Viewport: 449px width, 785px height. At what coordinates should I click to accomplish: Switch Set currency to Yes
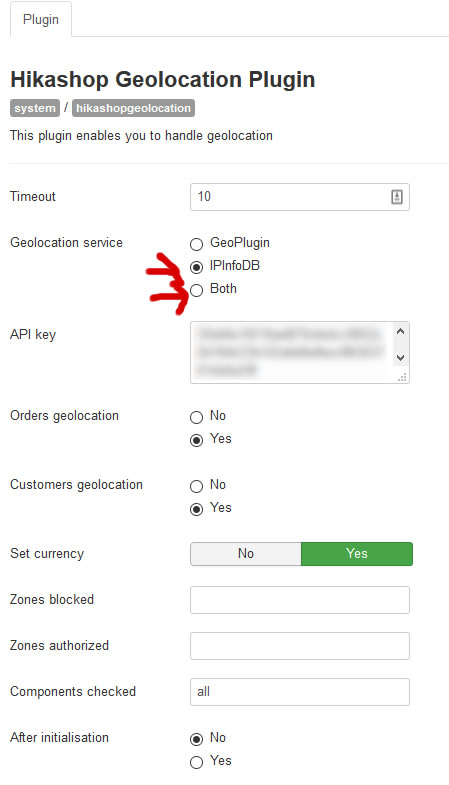click(357, 554)
